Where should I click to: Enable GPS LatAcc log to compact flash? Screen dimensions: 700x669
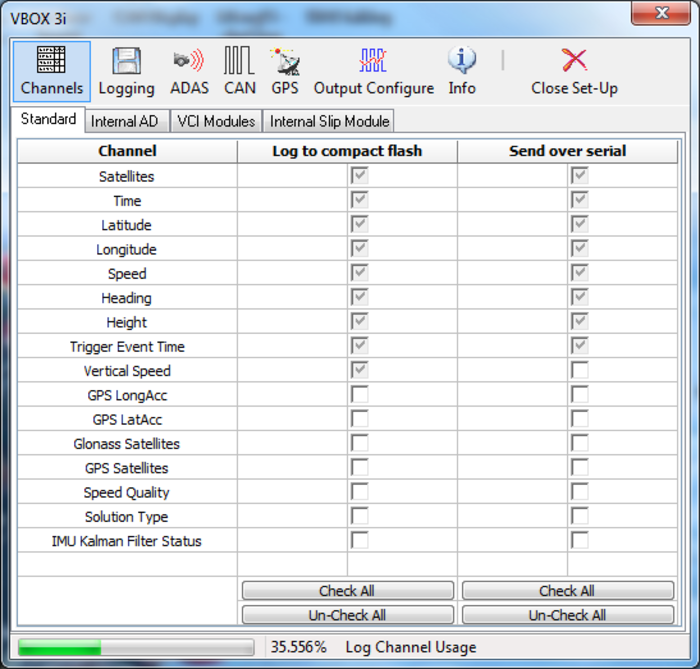point(359,419)
